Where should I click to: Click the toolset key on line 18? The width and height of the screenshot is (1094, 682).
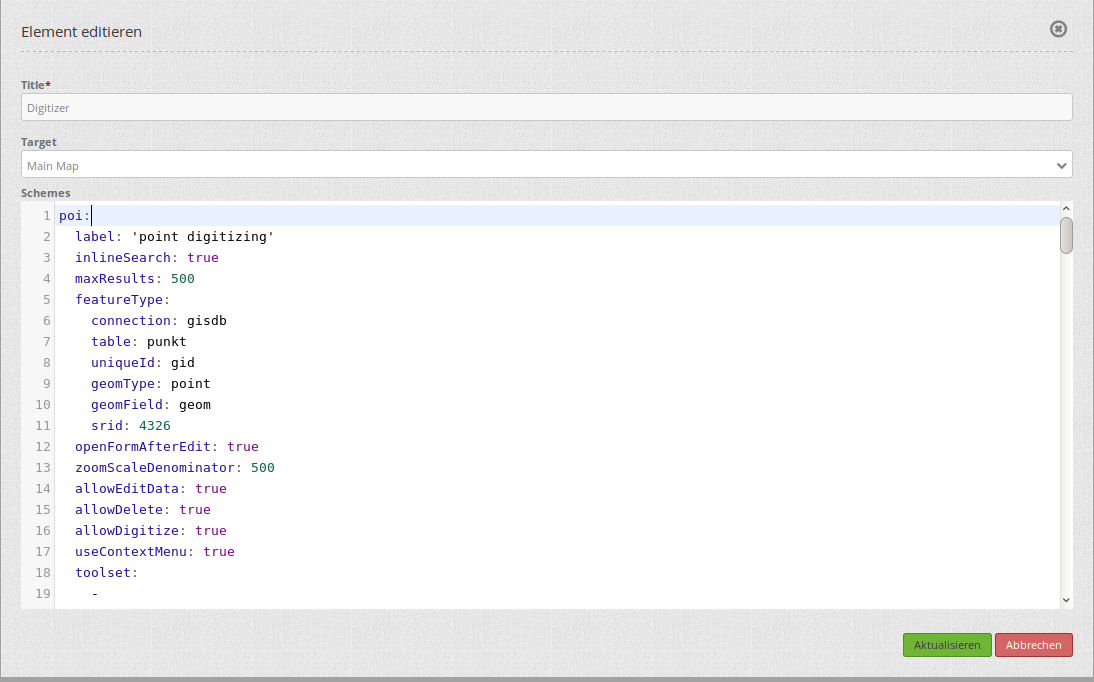(x=102, y=573)
